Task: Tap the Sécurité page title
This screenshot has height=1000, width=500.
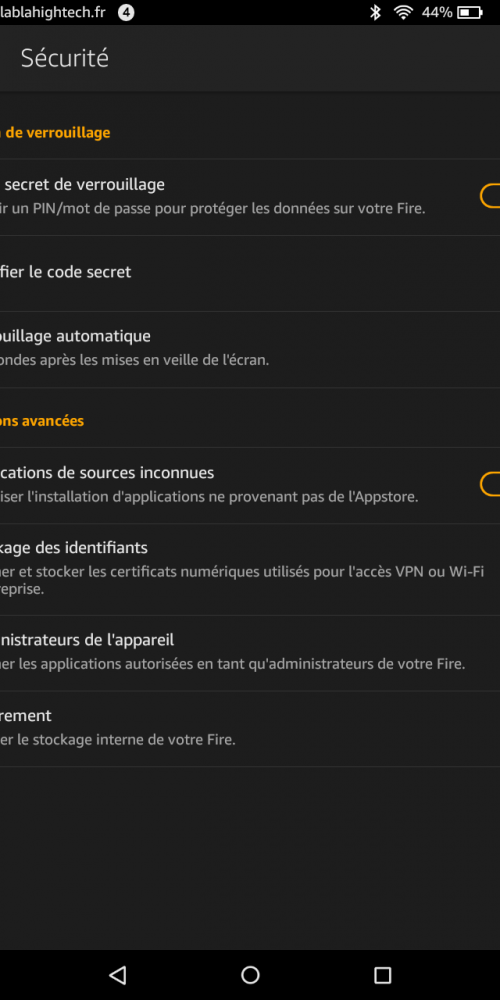Action: pos(64,58)
